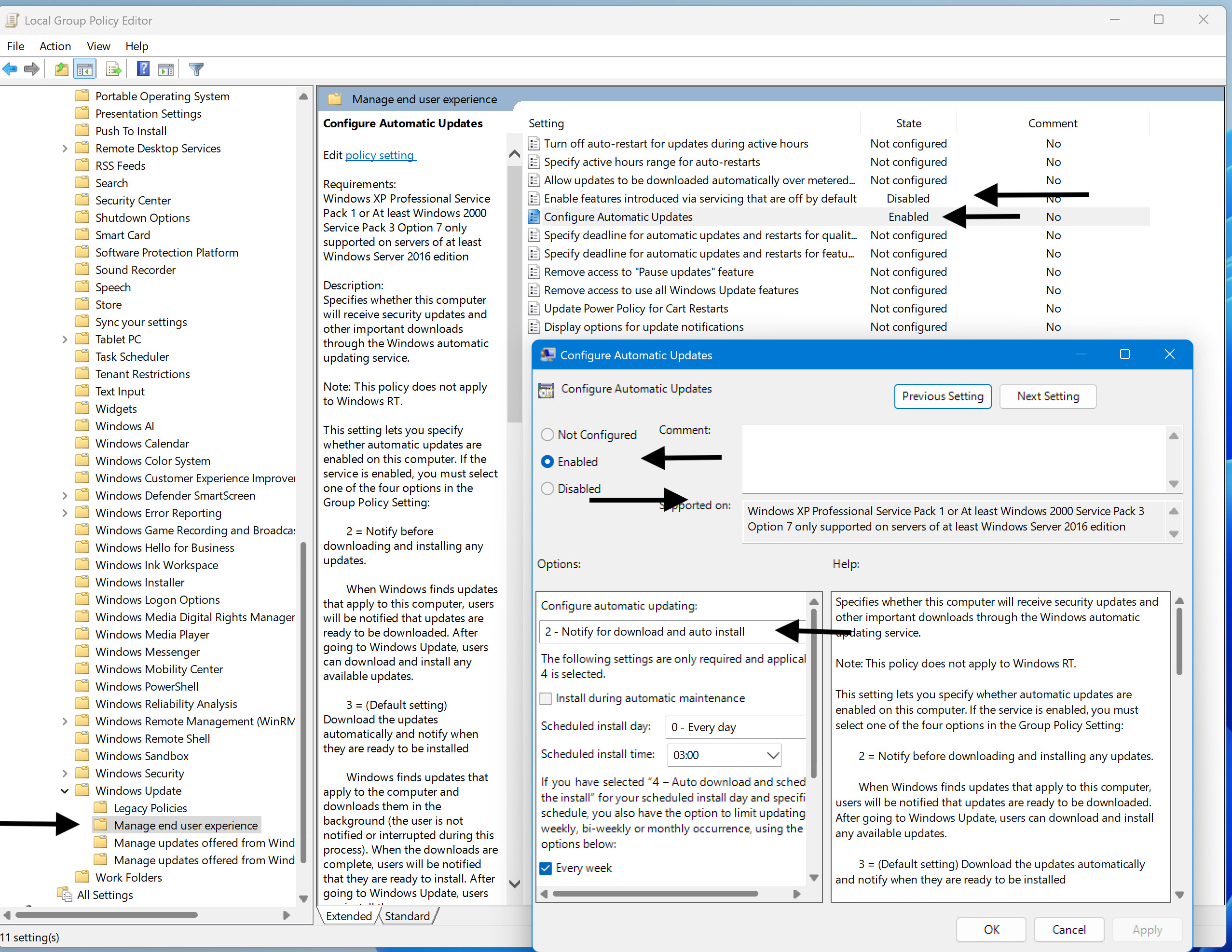Screen dimensions: 1232x952
Task: Switch to the Standard tab
Action: point(407,916)
